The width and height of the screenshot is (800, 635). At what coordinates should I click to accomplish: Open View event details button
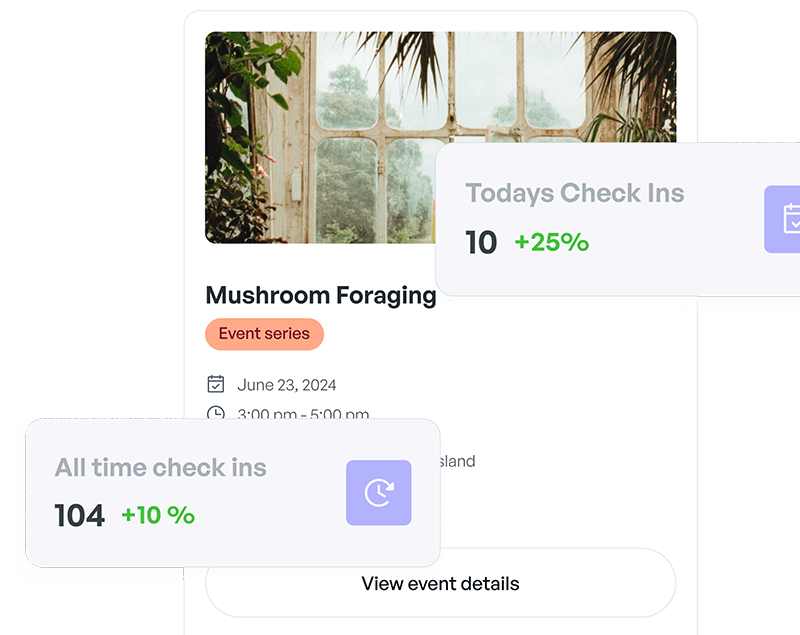pos(440,583)
